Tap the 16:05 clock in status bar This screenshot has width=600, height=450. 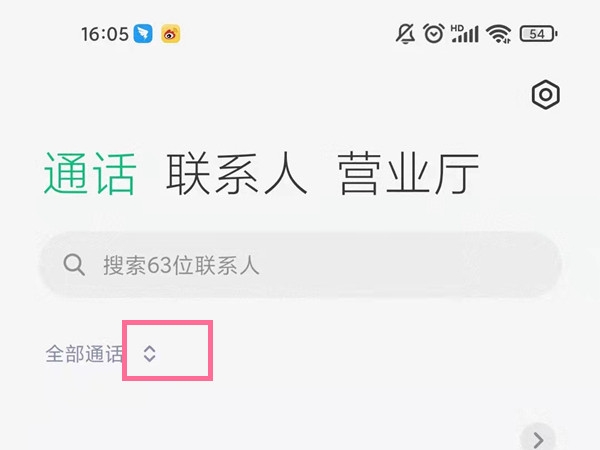pos(104,34)
